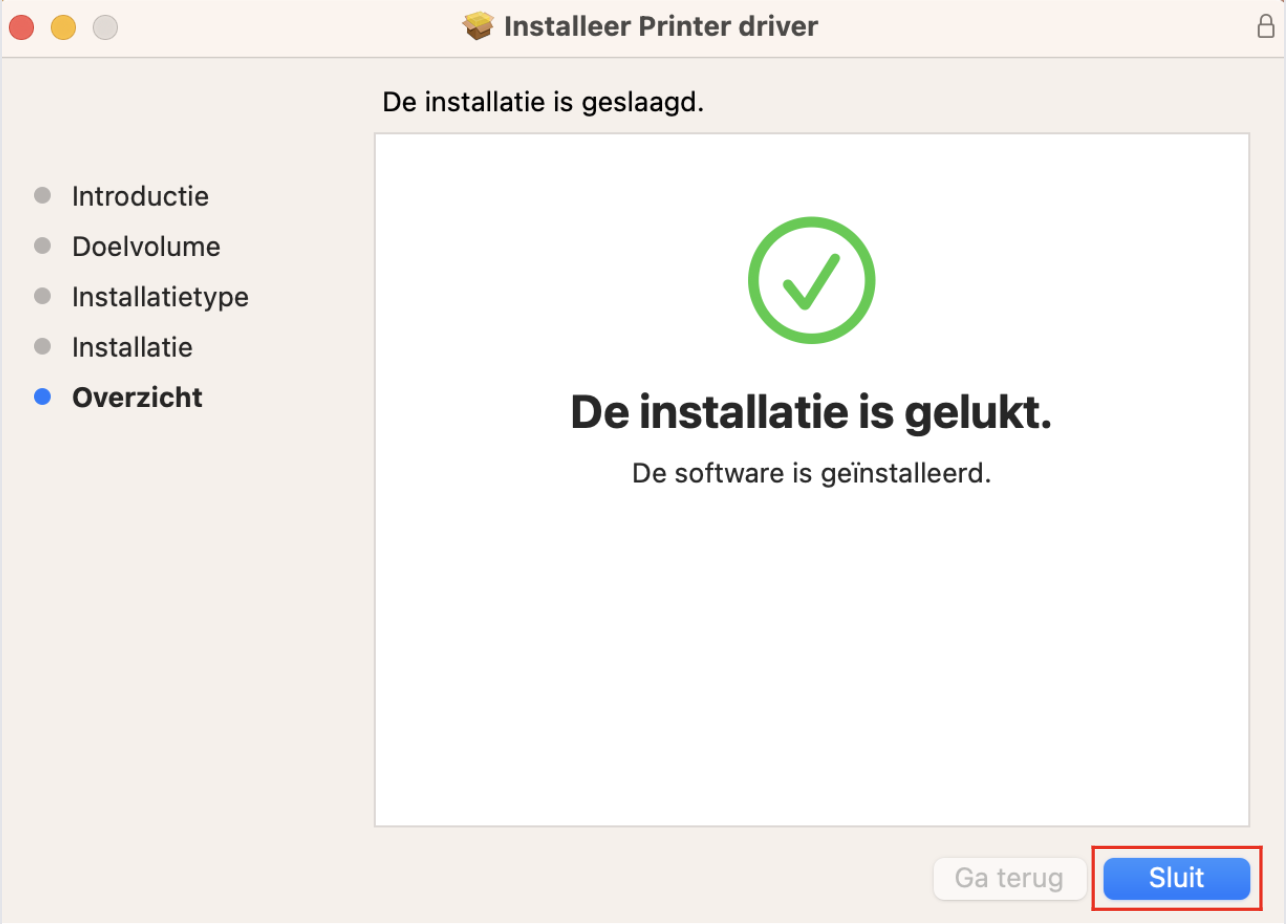Click the lock icon in title bar
This screenshot has height=924, width=1286.
click(1265, 26)
